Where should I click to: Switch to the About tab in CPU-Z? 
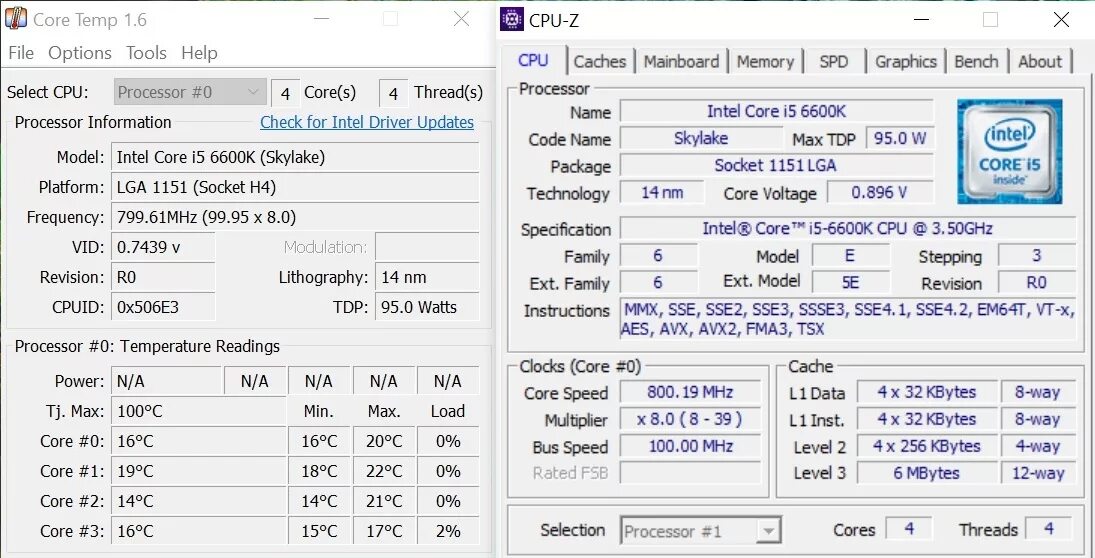pos(1040,61)
